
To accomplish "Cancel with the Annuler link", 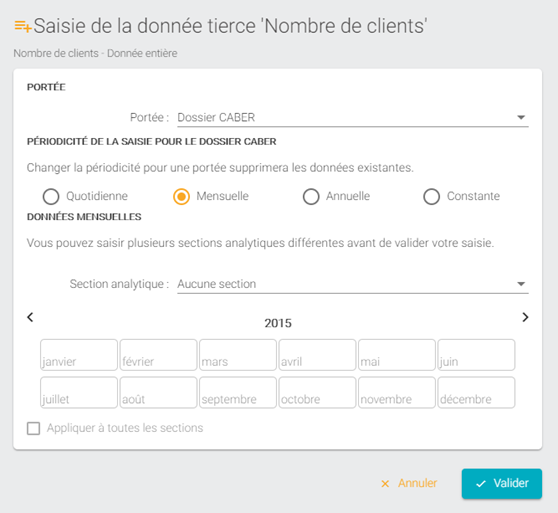I will 417,483.
